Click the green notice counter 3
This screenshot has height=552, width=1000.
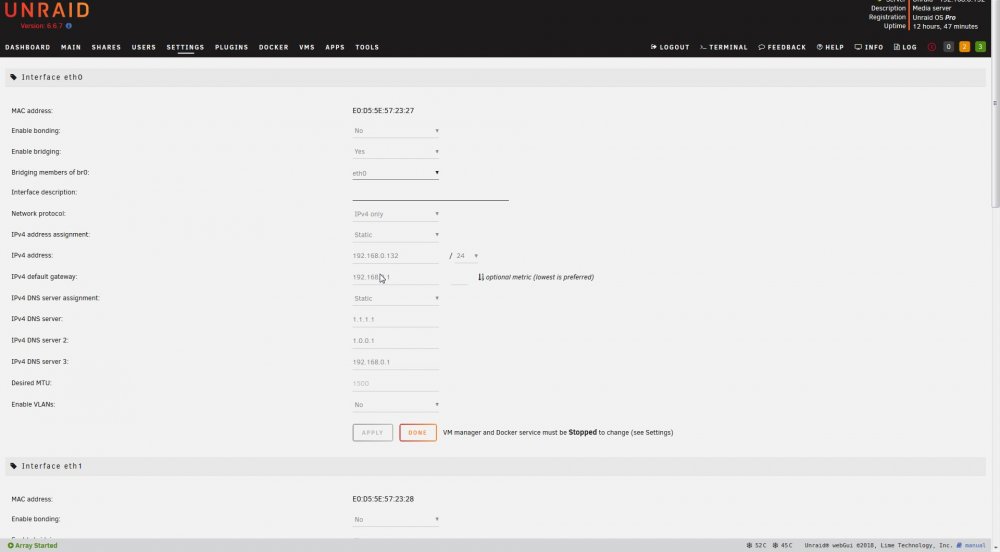[980, 47]
